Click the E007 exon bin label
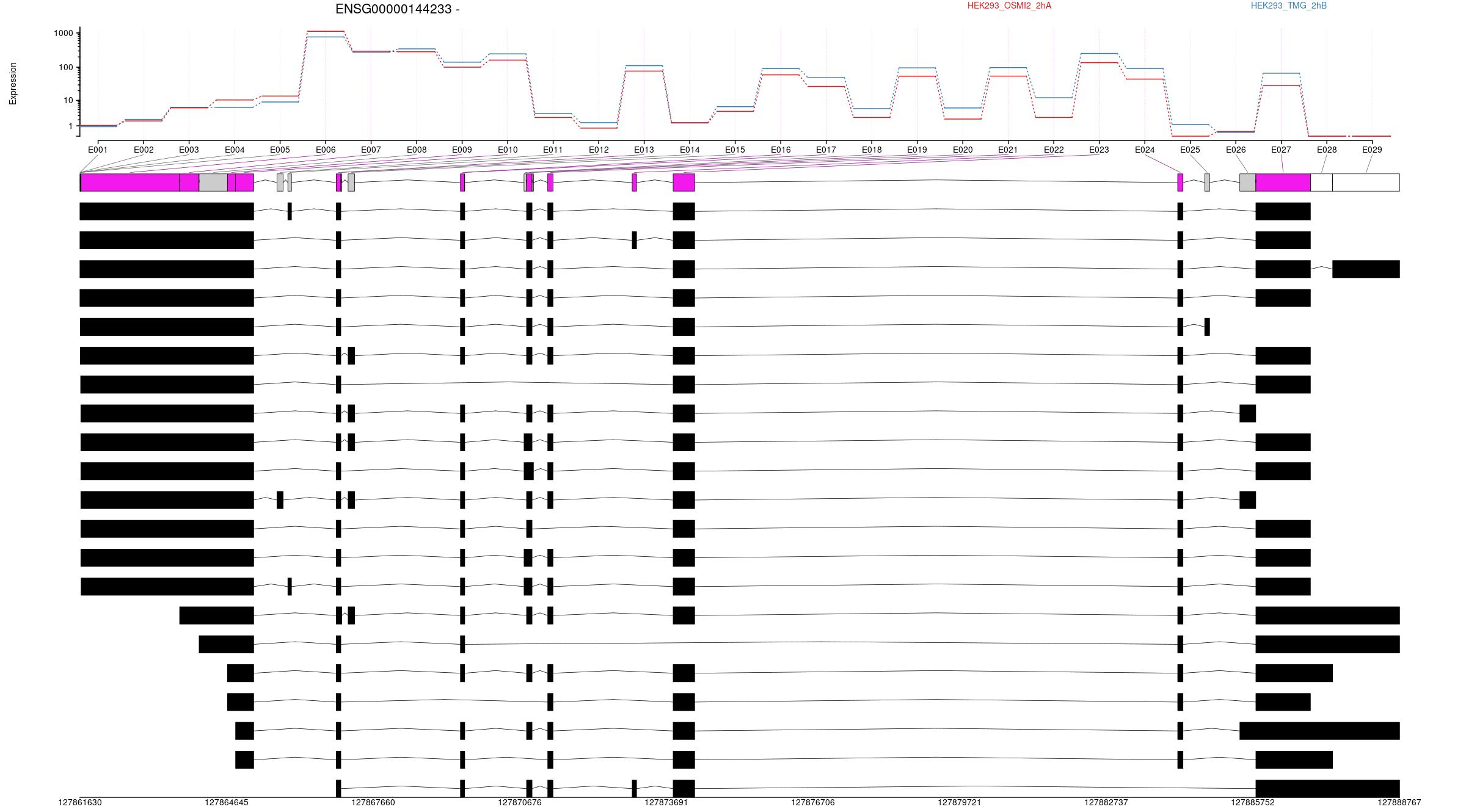 pos(371,150)
